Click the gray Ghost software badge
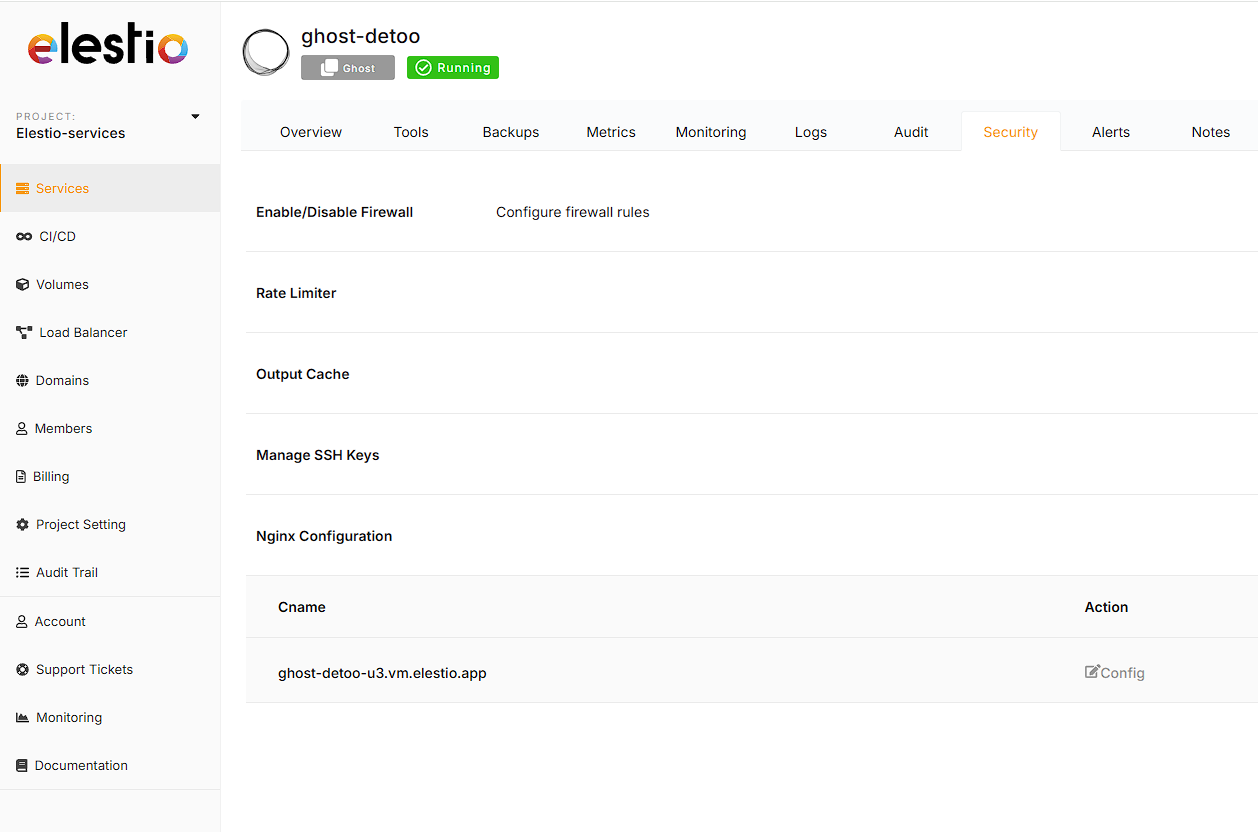Image resolution: width=1258 pixels, height=832 pixels. [x=347, y=68]
